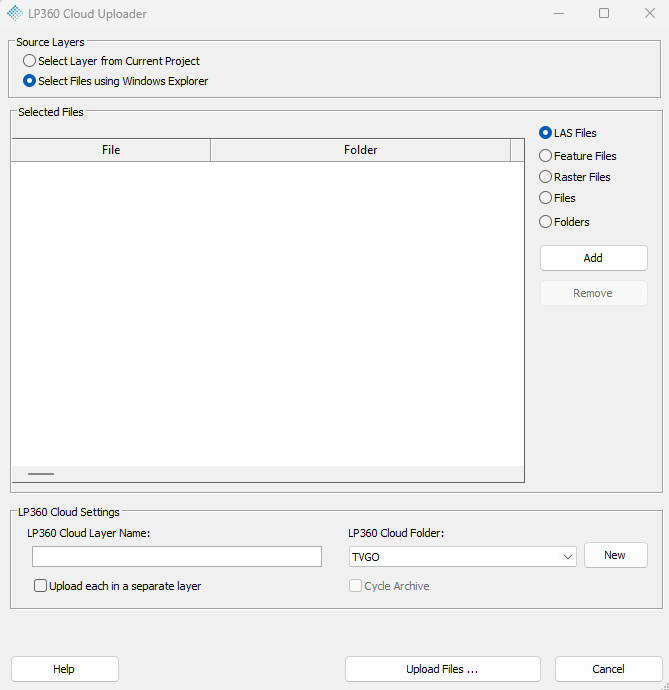Image resolution: width=669 pixels, height=690 pixels.
Task: Sort by the Folder column header
Action: tap(360, 150)
